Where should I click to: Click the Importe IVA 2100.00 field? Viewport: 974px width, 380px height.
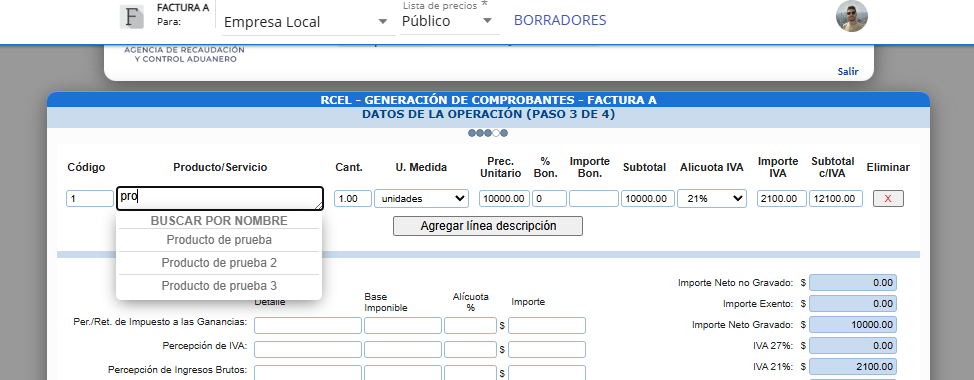pyautogui.click(x=781, y=199)
